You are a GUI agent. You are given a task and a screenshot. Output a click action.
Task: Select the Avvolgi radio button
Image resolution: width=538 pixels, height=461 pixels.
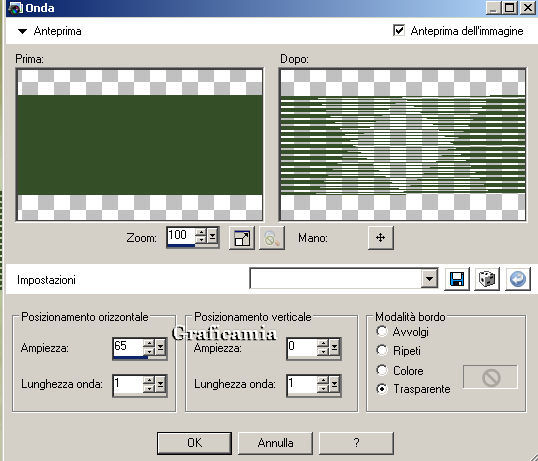(382, 332)
